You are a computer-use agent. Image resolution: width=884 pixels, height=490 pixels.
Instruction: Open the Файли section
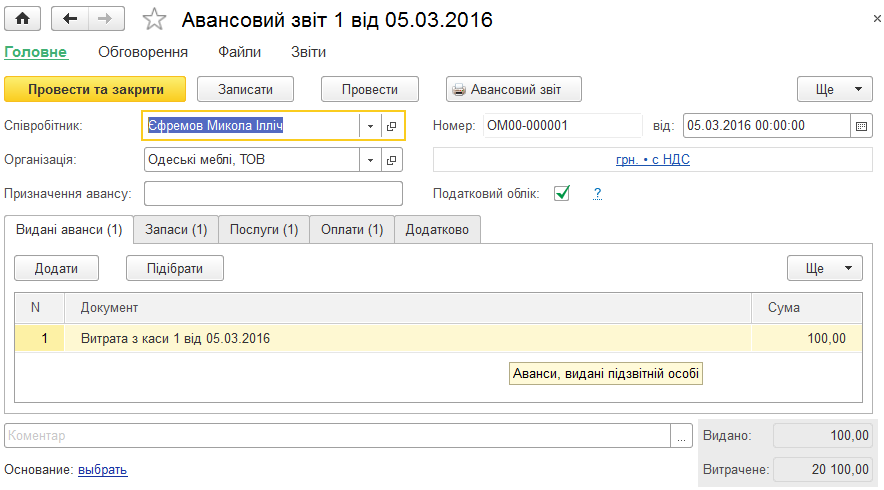(x=240, y=52)
